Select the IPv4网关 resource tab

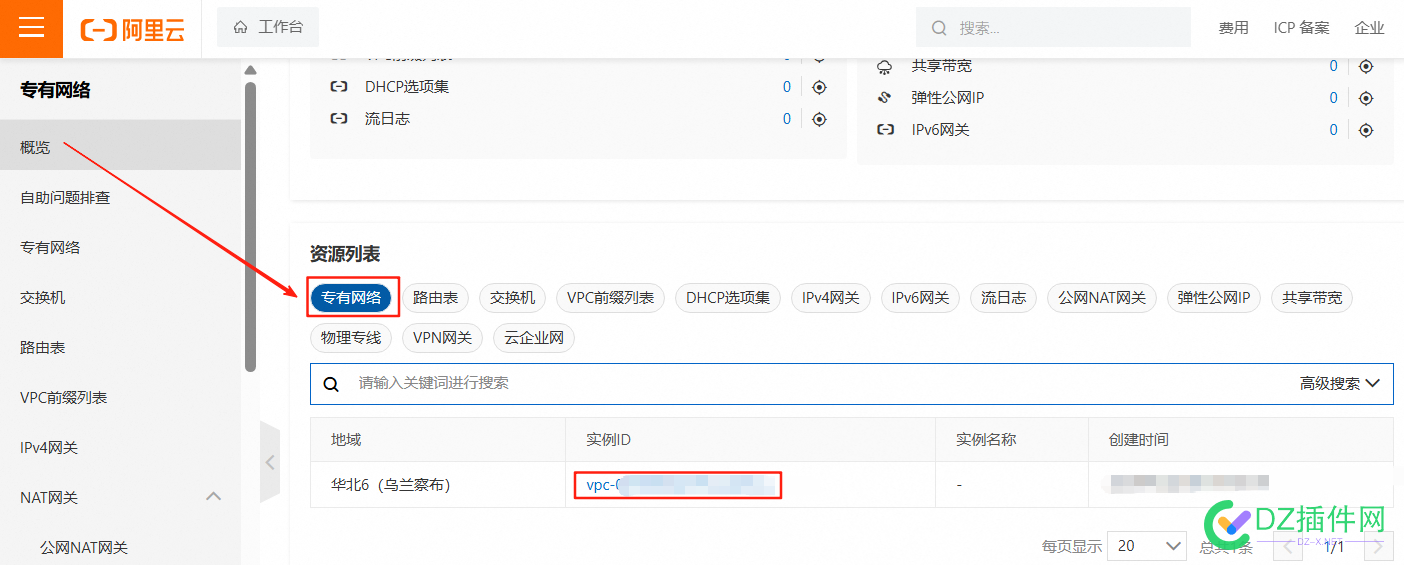tap(831, 298)
